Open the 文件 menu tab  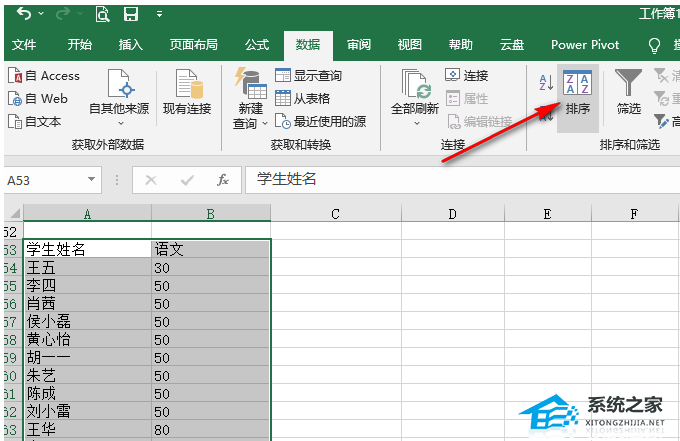24,45
